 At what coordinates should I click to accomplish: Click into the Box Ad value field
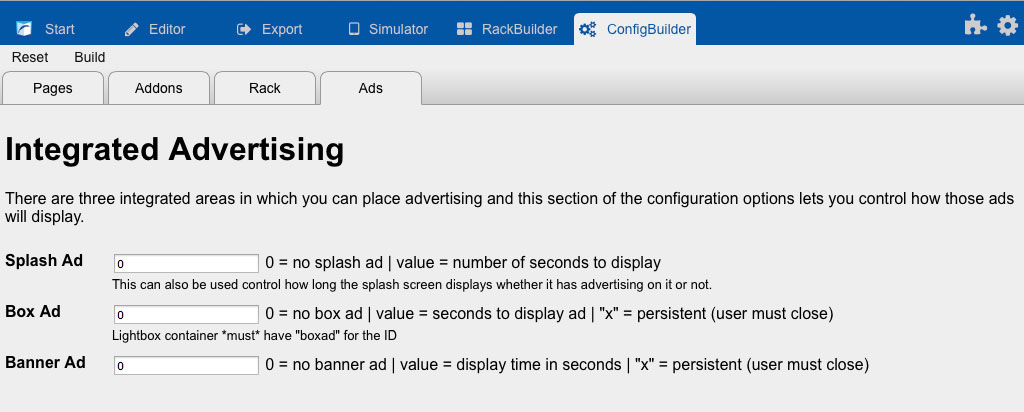(187, 314)
